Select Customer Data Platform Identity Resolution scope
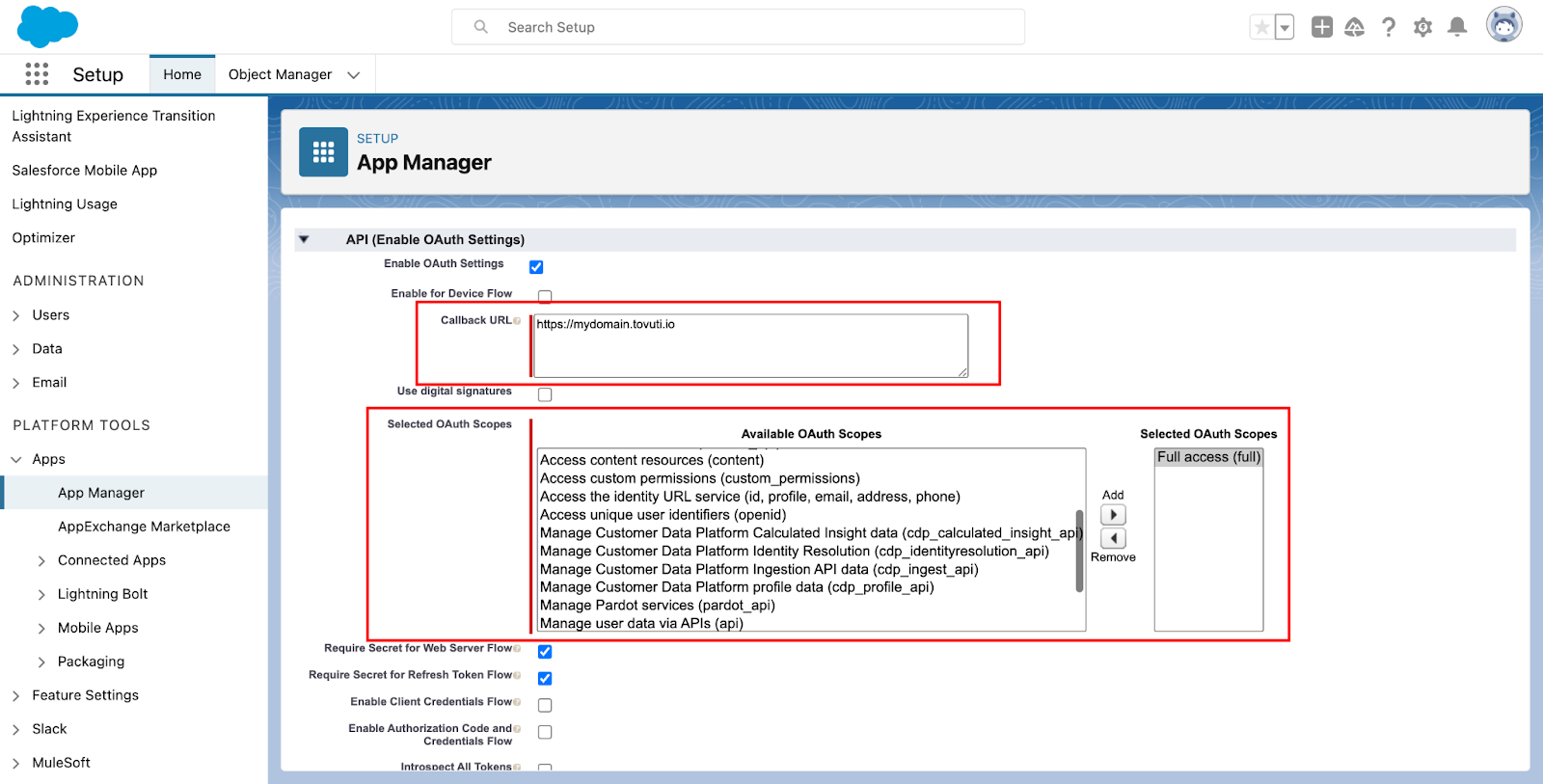Viewport: 1543px width, 784px height. [x=795, y=552]
